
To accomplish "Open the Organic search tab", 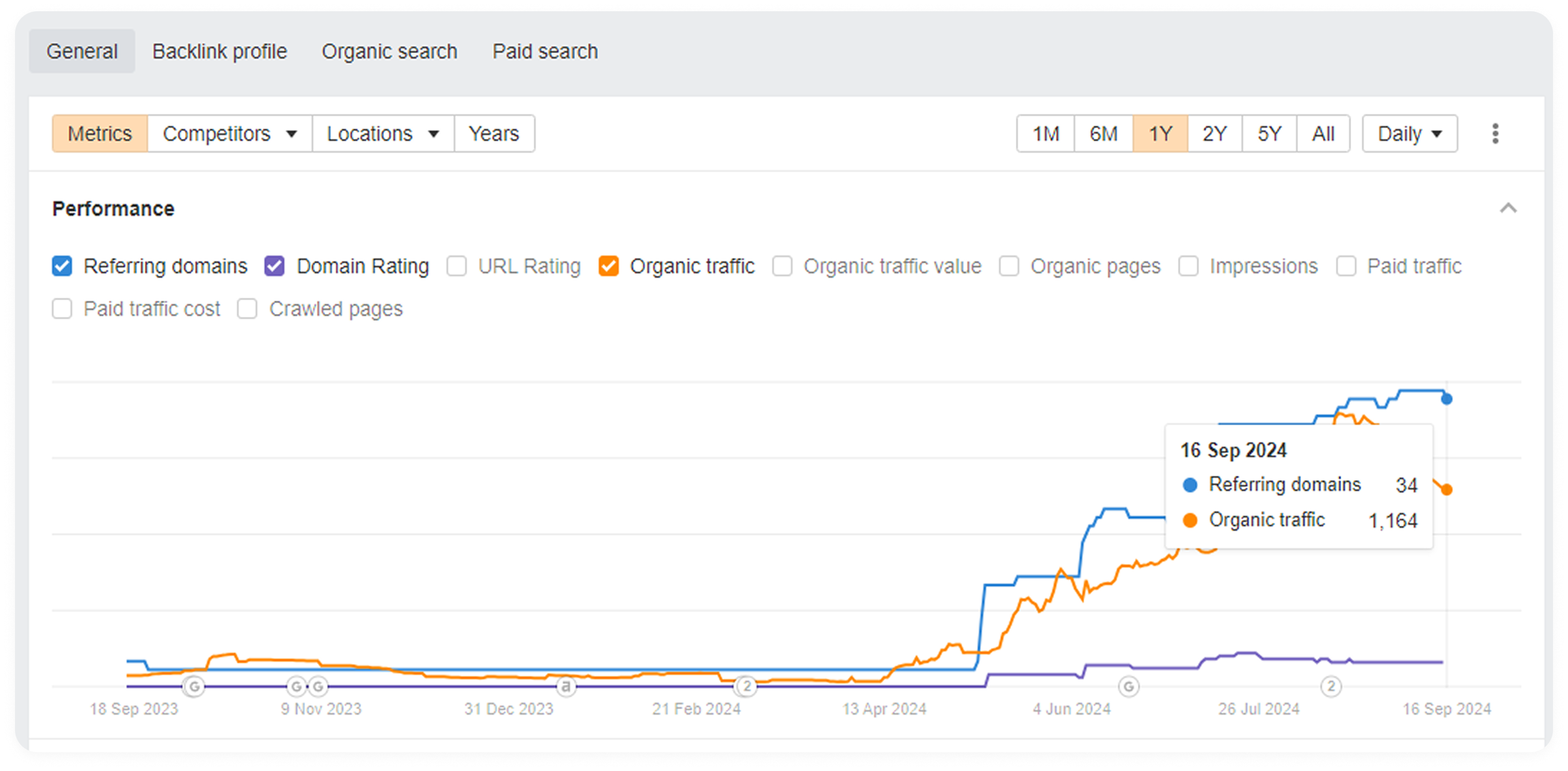I will (389, 51).
